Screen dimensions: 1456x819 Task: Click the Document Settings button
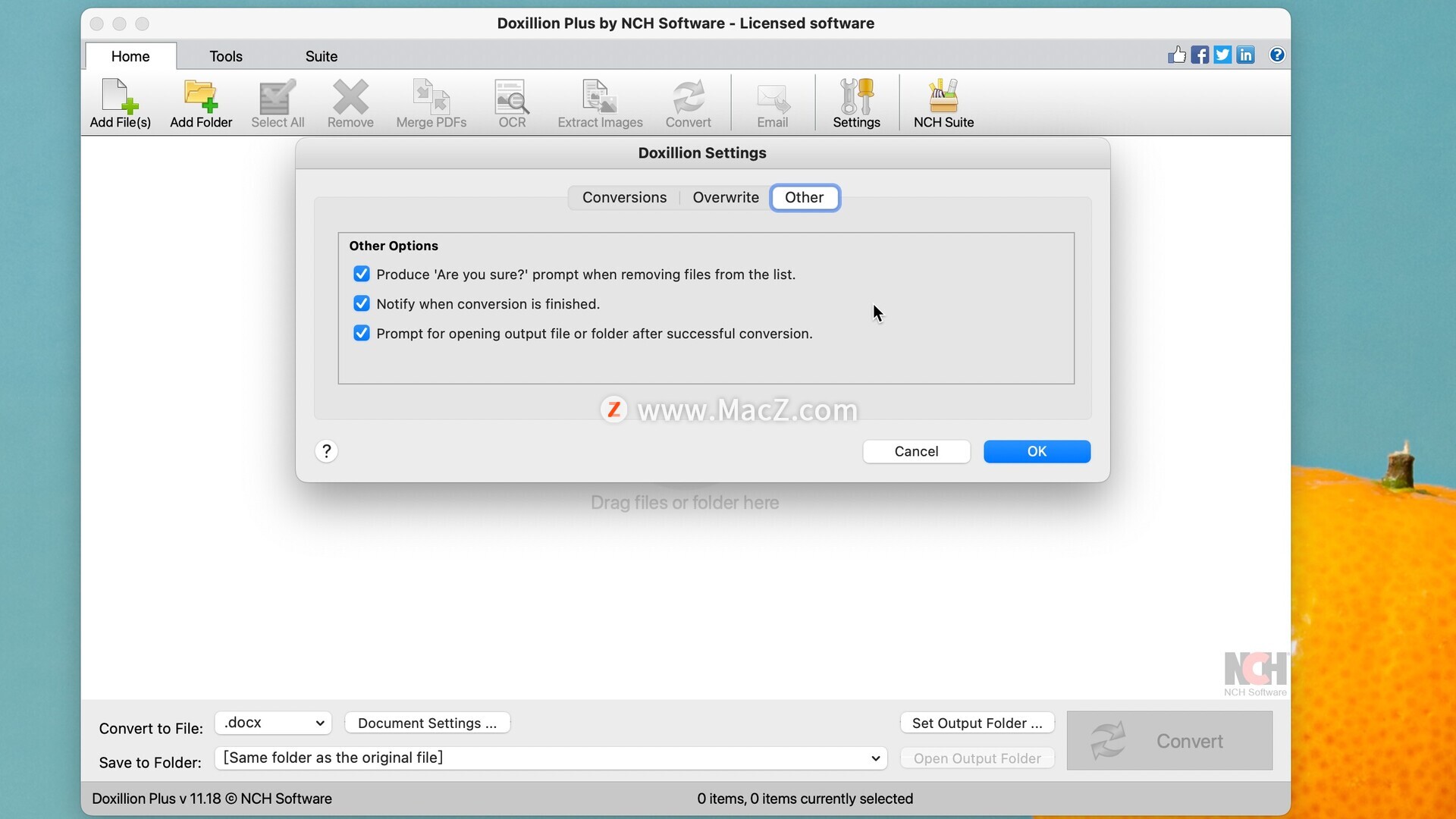pyautogui.click(x=427, y=723)
